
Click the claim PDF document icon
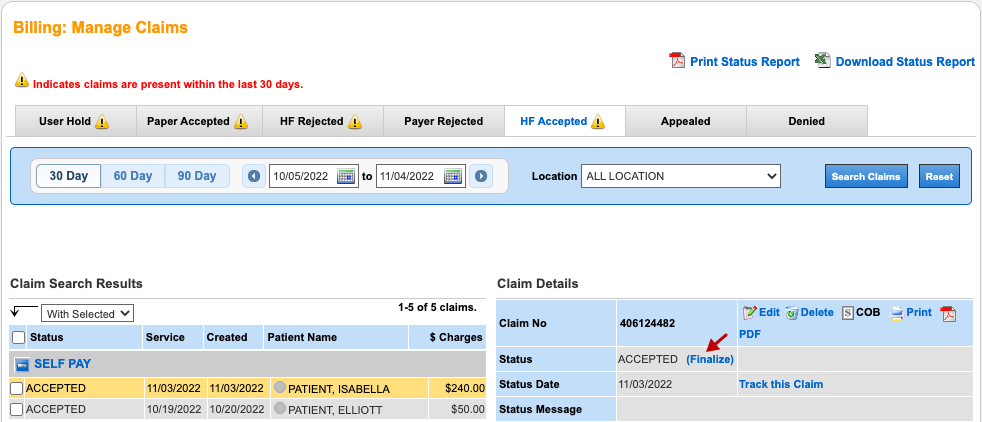coord(948,313)
